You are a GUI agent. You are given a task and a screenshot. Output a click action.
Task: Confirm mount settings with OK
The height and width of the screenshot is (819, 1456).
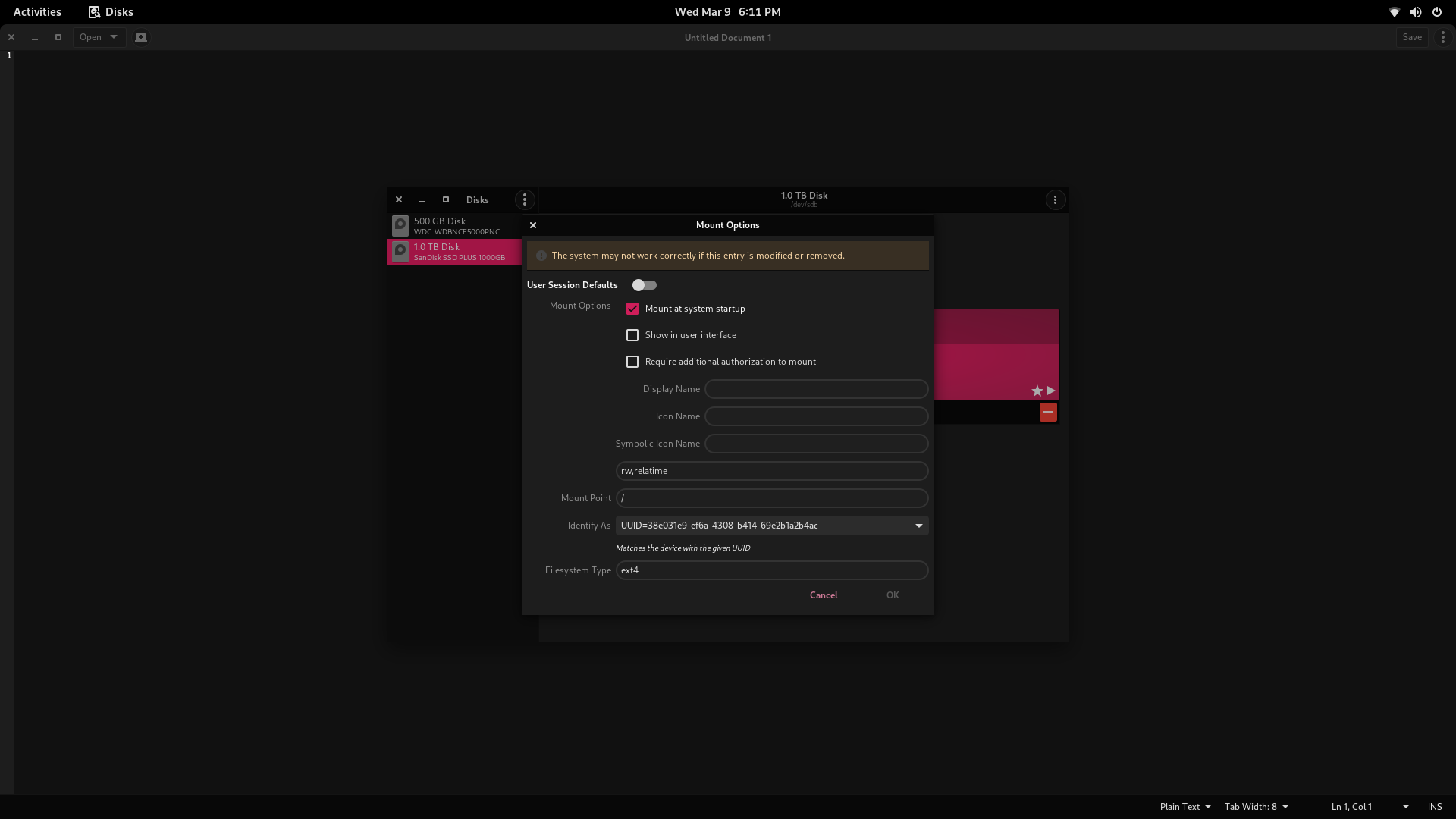(892, 595)
